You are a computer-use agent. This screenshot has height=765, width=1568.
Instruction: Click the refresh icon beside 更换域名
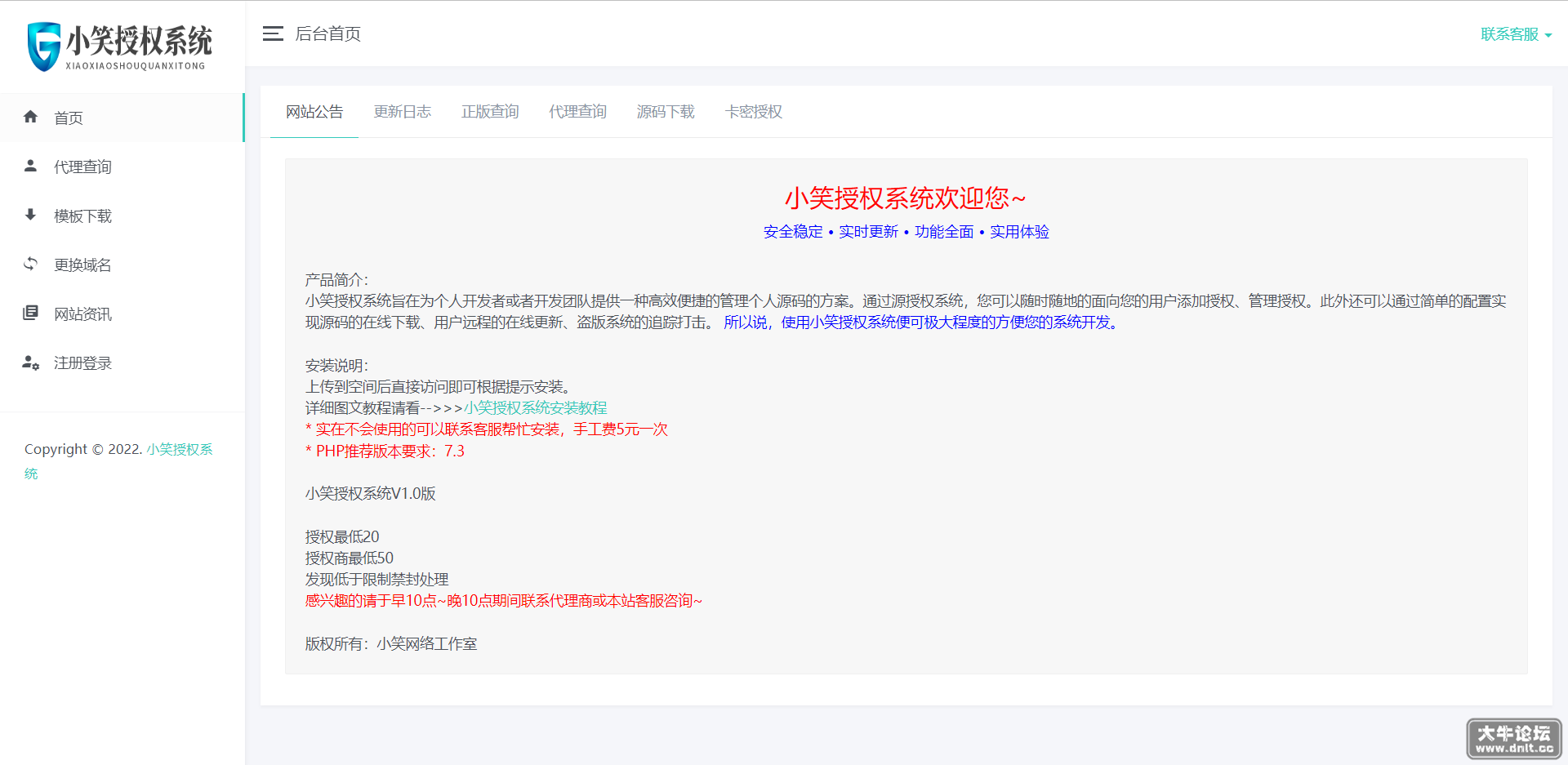pyautogui.click(x=30, y=264)
